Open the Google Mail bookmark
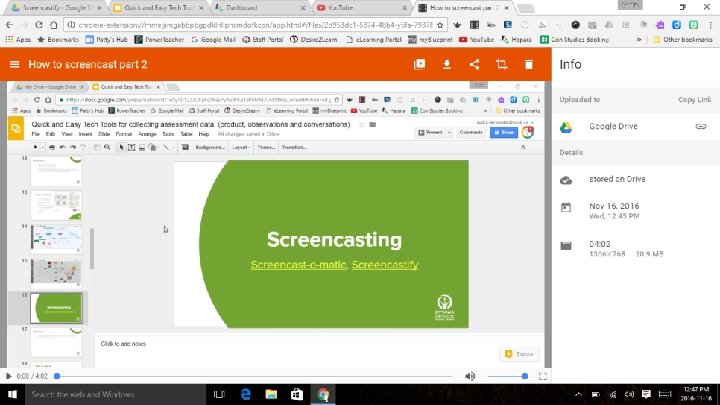Image resolution: width=720 pixels, height=405 pixels. tap(213, 39)
